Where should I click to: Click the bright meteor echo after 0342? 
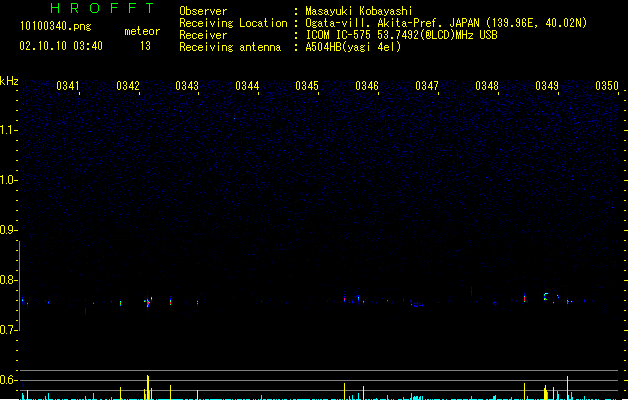click(148, 302)
